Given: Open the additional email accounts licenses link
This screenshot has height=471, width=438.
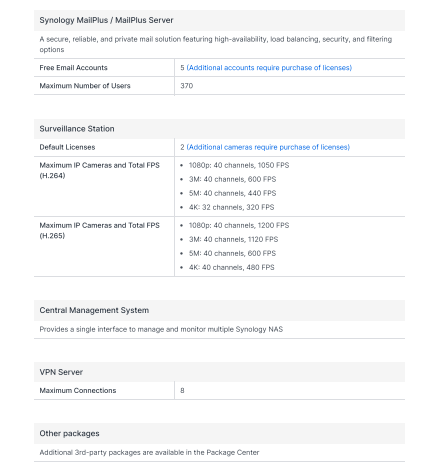Looking at the screenshot, I should coord(269,68).
